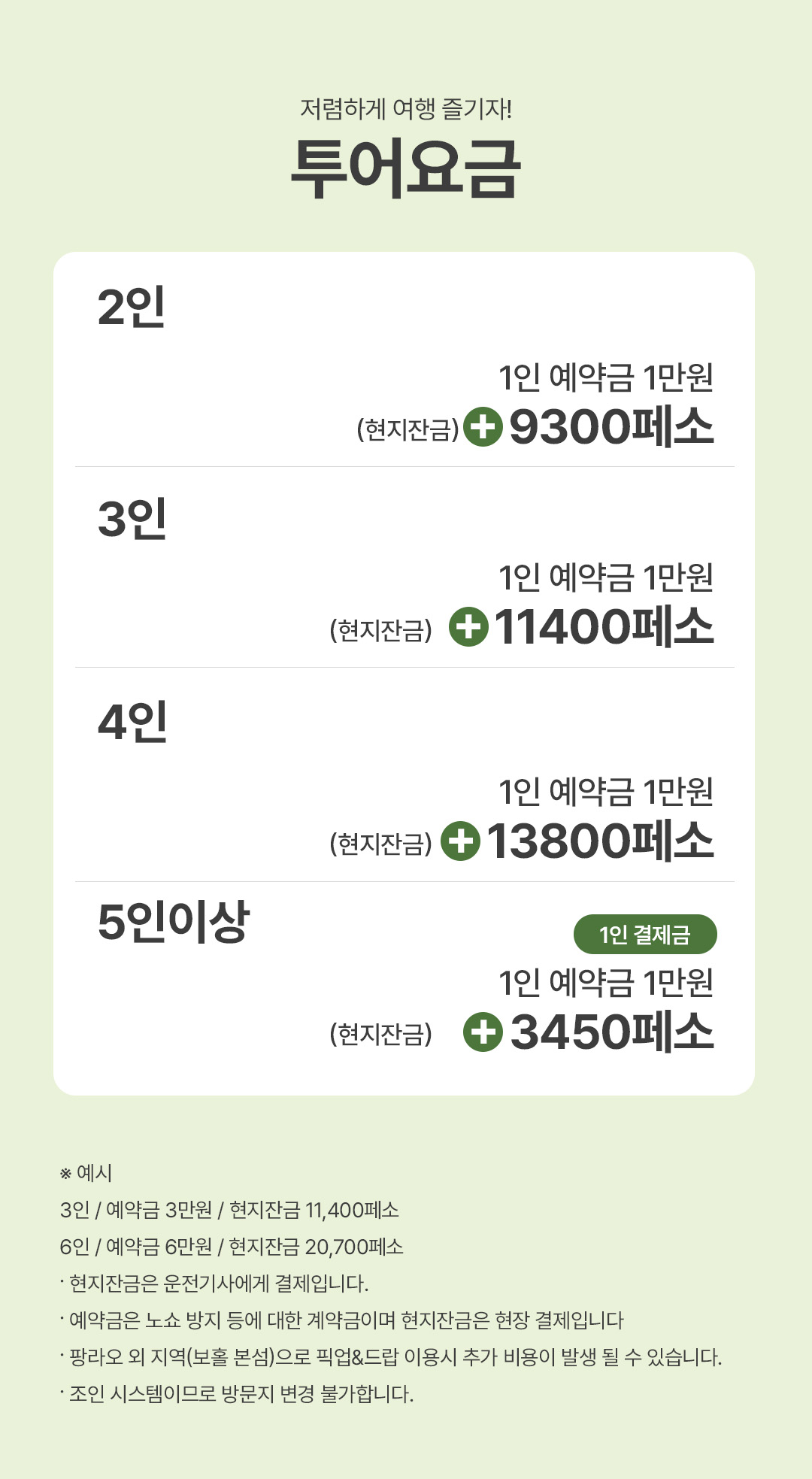Click the 9300페소 price text

coord(611,426)
